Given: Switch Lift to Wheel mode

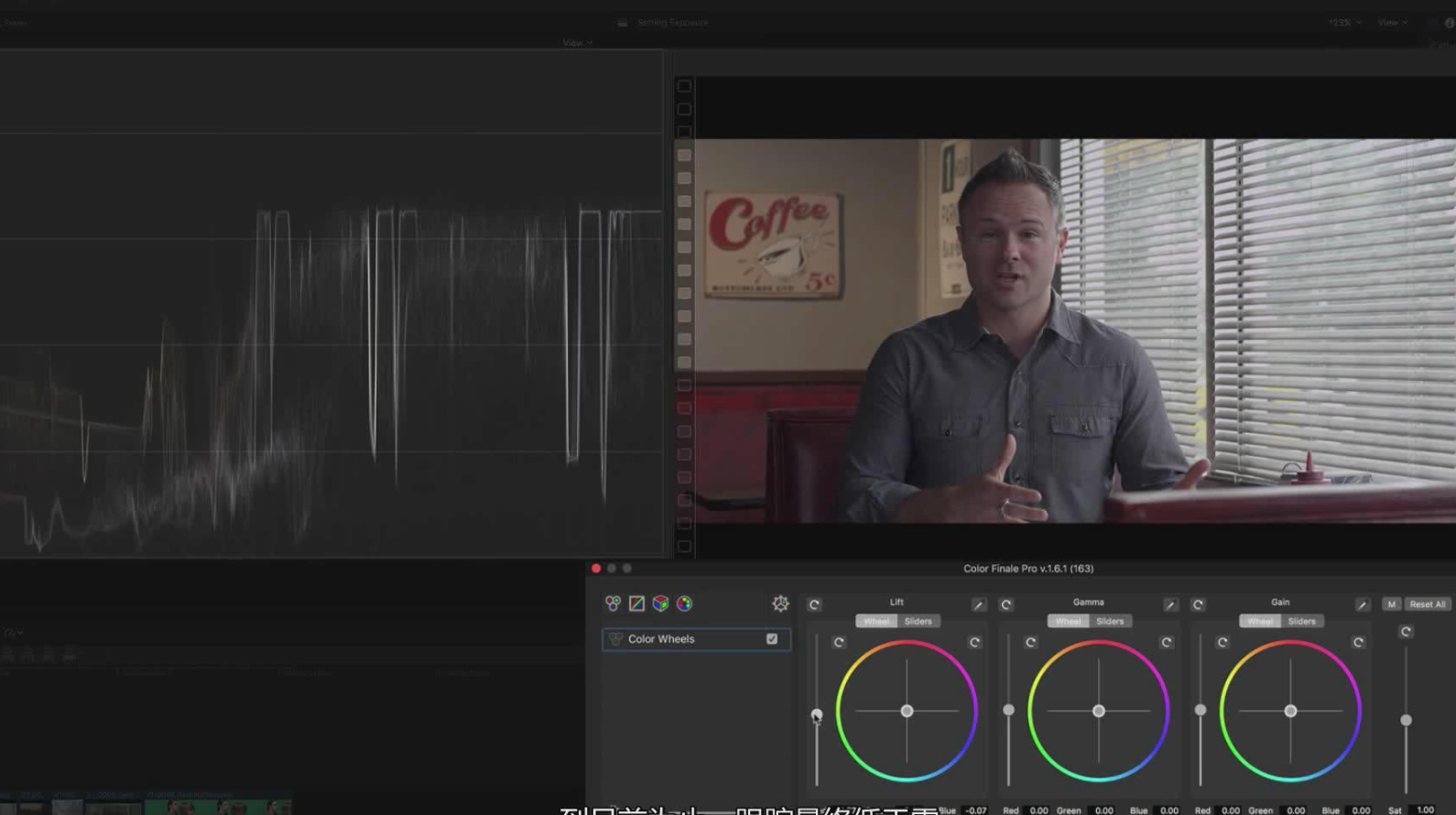Looking at the screenshot, I should 876,621.
